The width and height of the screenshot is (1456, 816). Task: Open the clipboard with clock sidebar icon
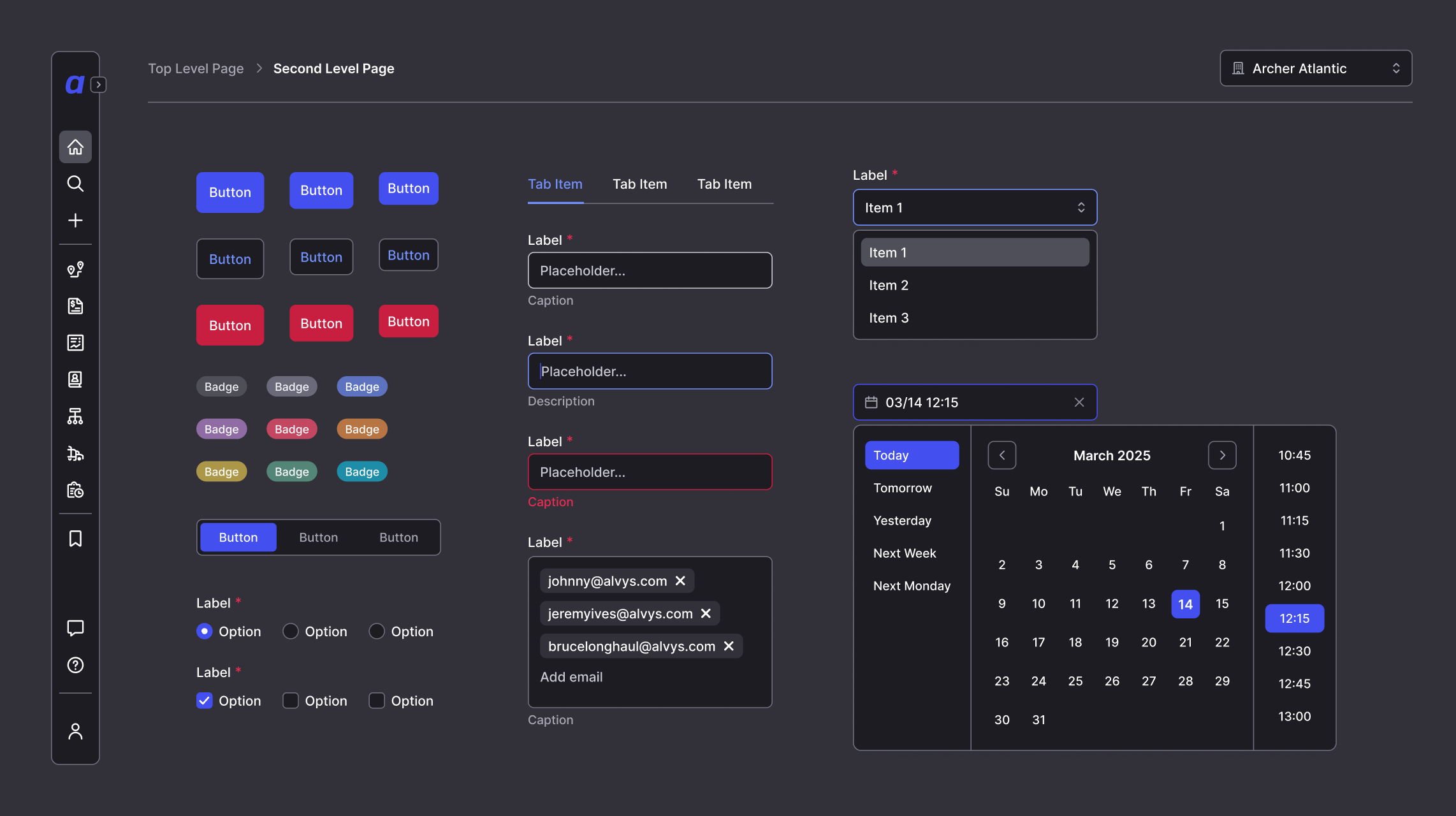point(75,490)
